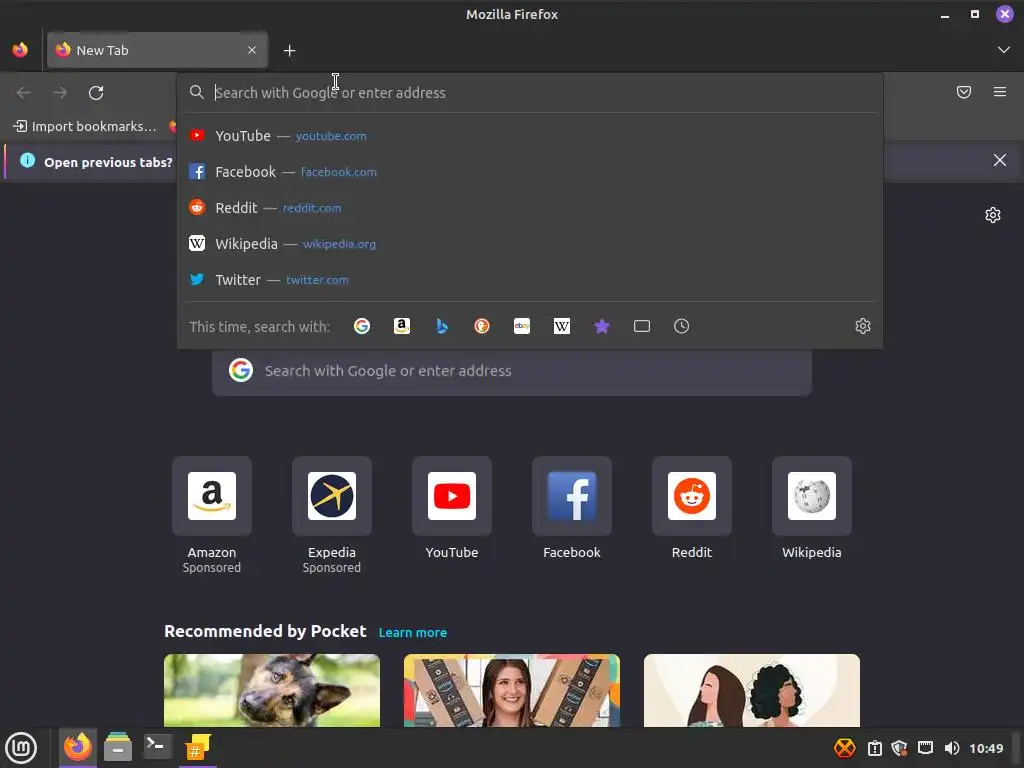This screenshot has width=1024, height=768.
Task: Click Import bookmarks button
Action: (x=86, y=126)
